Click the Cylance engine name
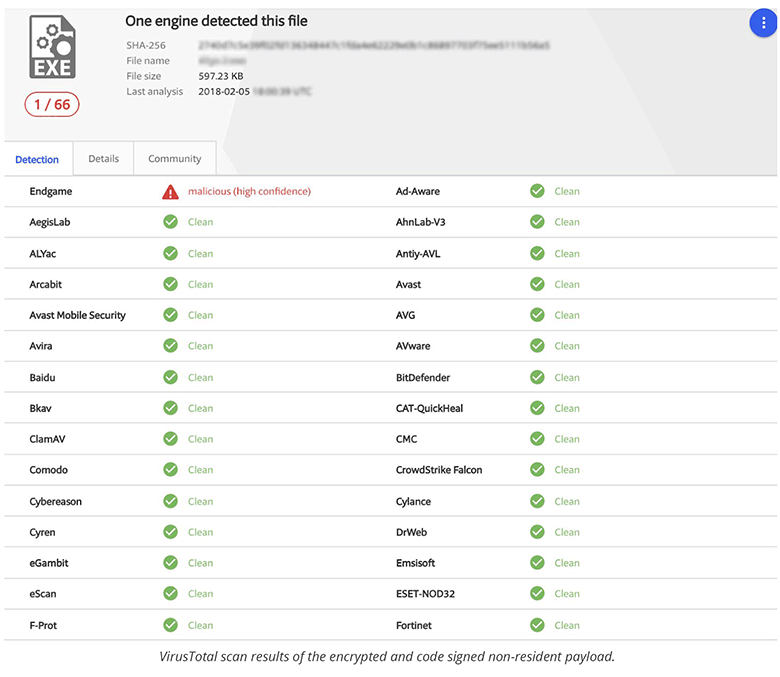Viewport: 780px width, 677px height. [x=413, y=501]
